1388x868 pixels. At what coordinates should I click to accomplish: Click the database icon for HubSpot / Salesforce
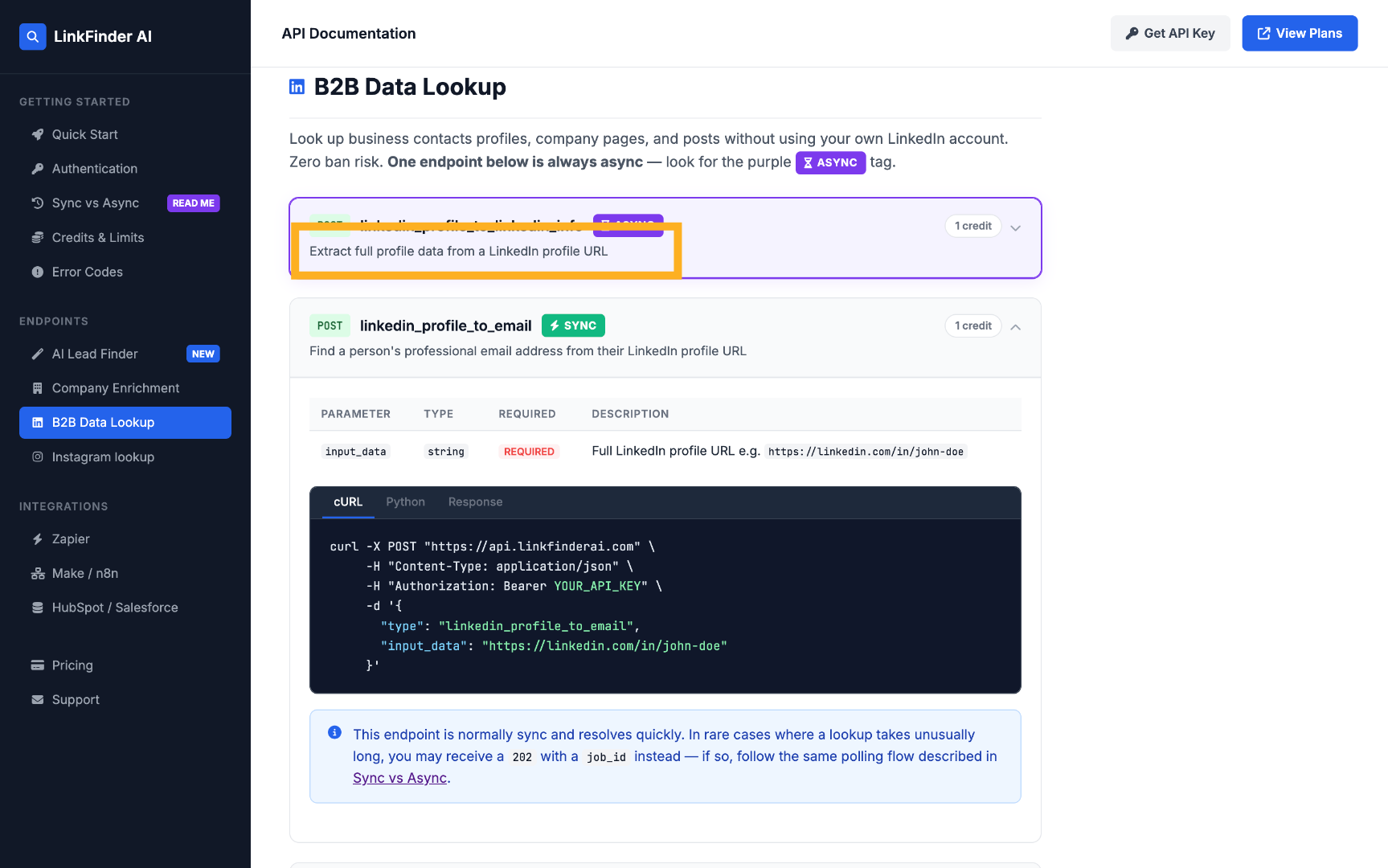point(38,608)
